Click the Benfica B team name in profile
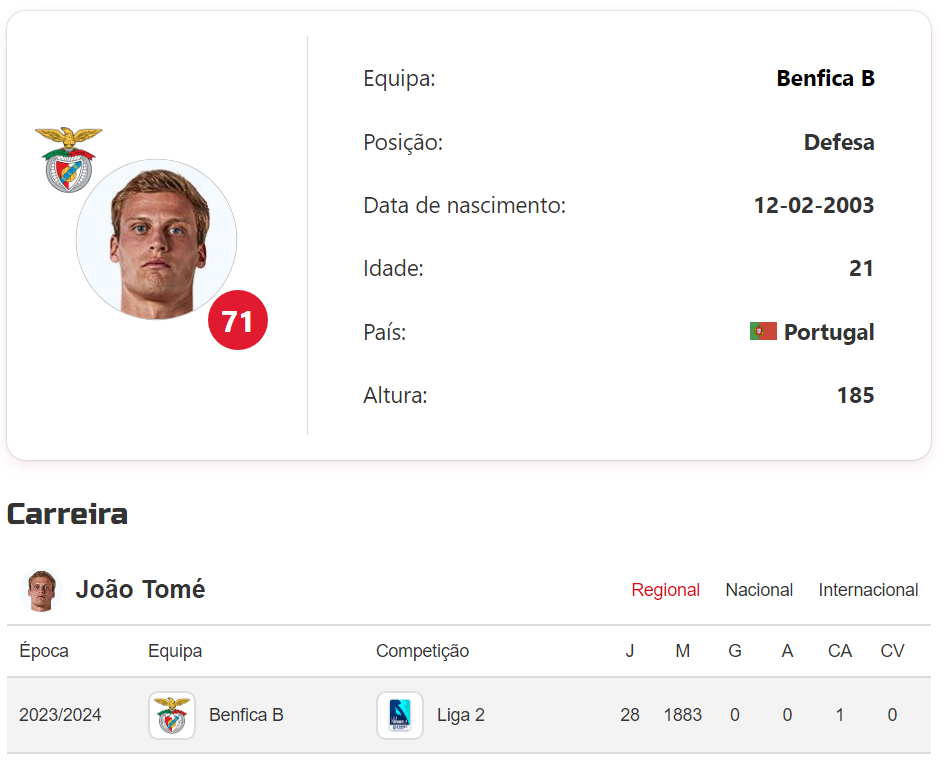Screen dimensions: 948x763 (x=825, y=78)
